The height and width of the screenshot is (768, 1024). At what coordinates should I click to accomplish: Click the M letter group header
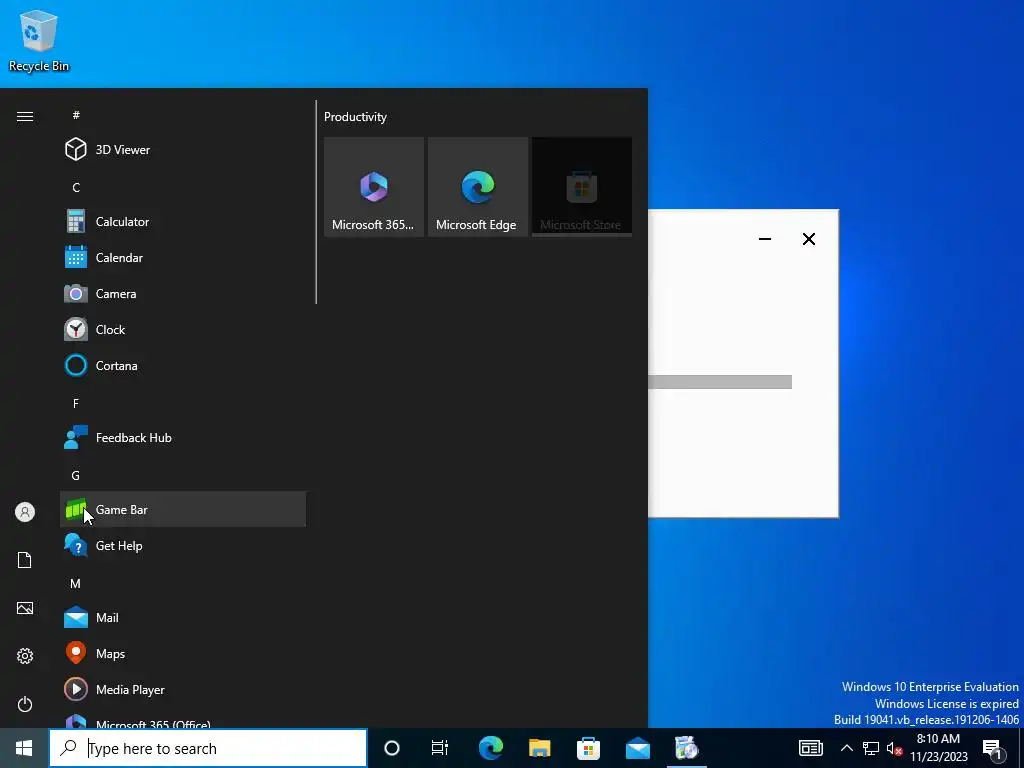pyautogui.click(x=76, y=584)
